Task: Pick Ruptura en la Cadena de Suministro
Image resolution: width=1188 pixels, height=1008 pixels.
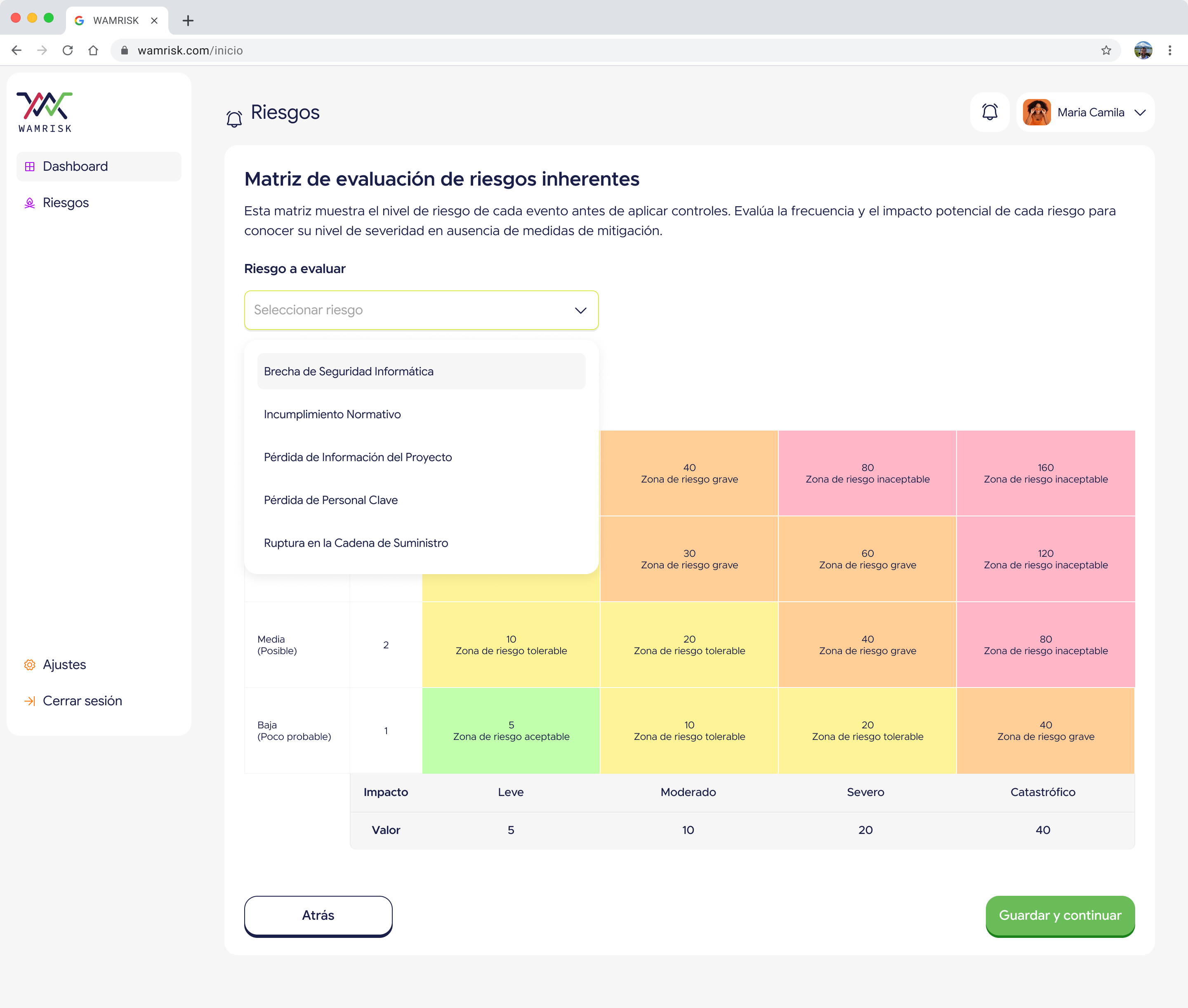Action: (x=421, y=543)
